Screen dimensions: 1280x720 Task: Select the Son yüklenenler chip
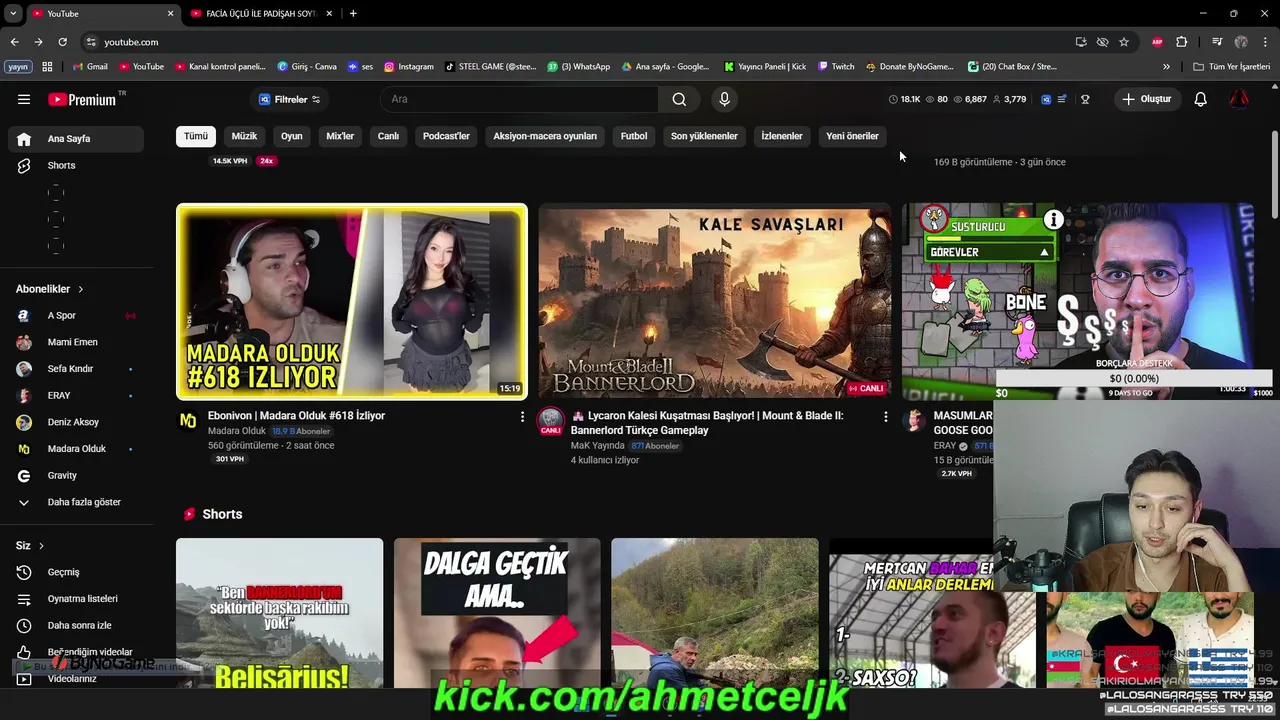[x=704, y=136]
